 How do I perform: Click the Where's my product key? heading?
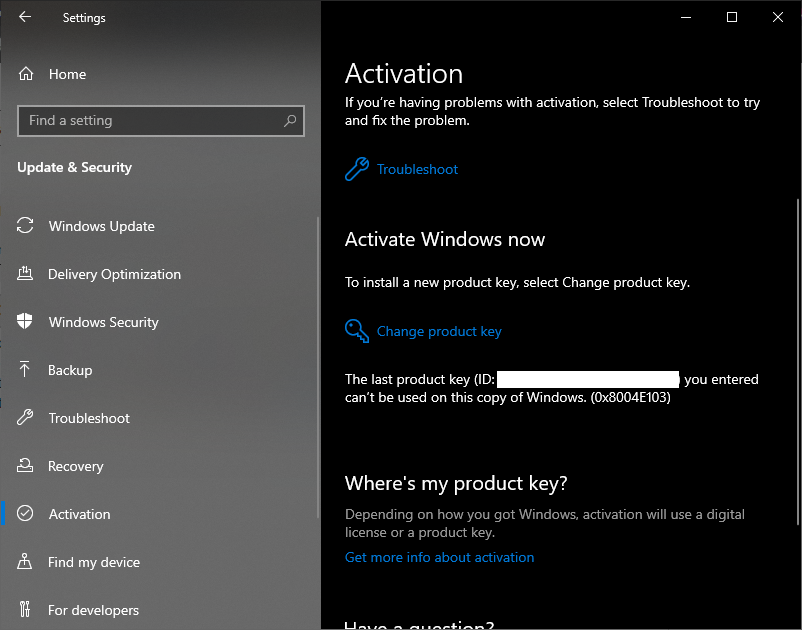pyautogui.click(x=456, y=483)
